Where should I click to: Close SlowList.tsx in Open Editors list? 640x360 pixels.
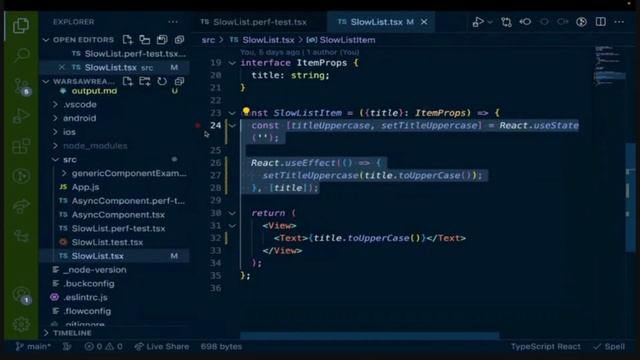click(62, 67)
